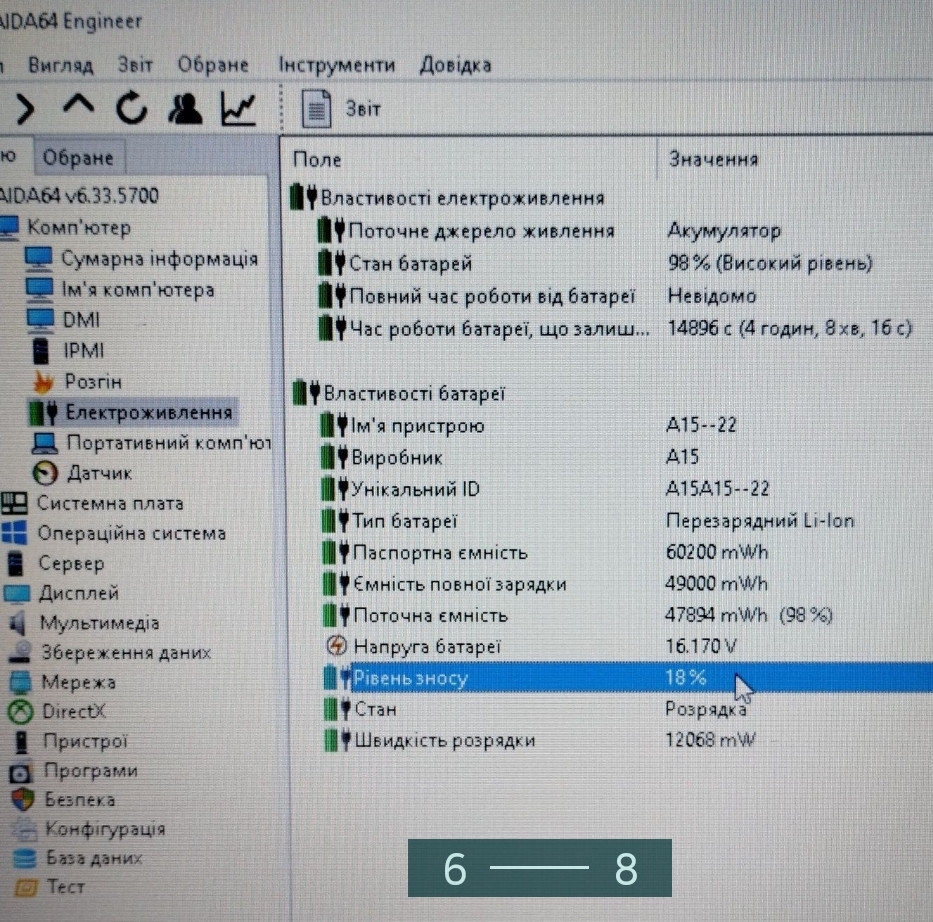This screenshot has width=933, height=922.
Task: Click the forward arrow icon on the toolbar
Action: (x=25, y=108)
